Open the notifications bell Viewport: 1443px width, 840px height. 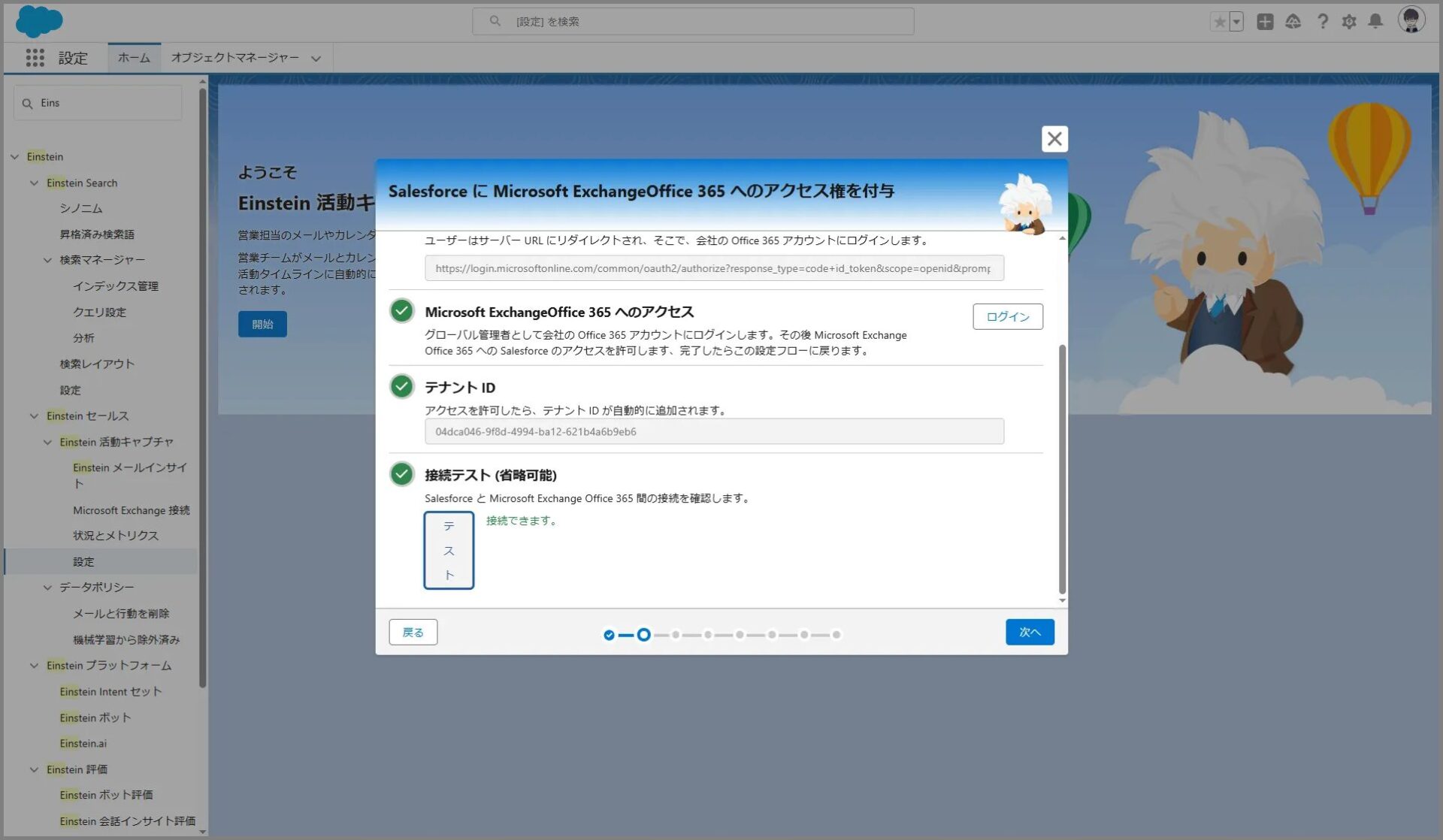[x=1375, y=22]
